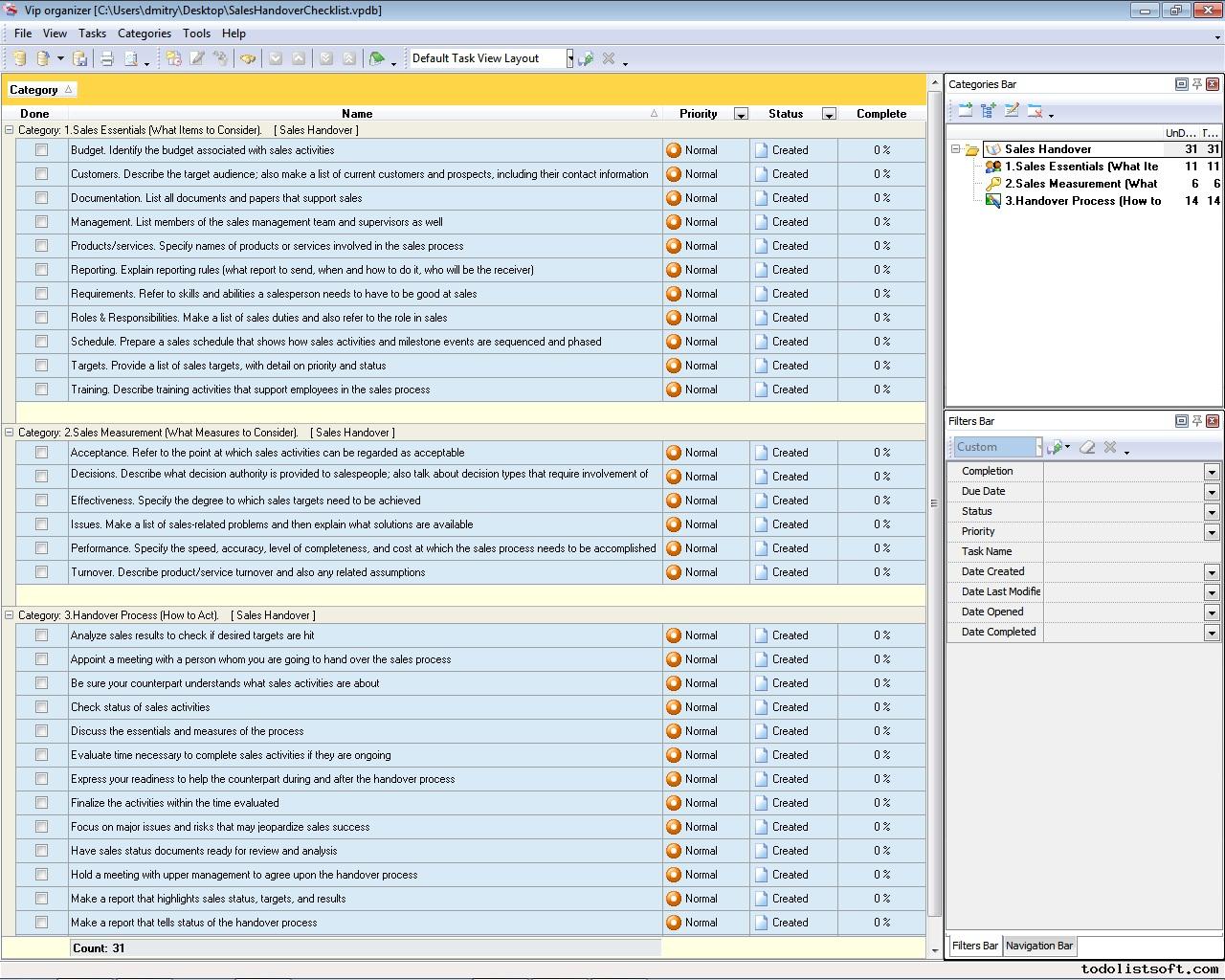Viewport: 1225px width, 980px height.
Task: Mark the Acceptance task as done
Action: (41, 453)
